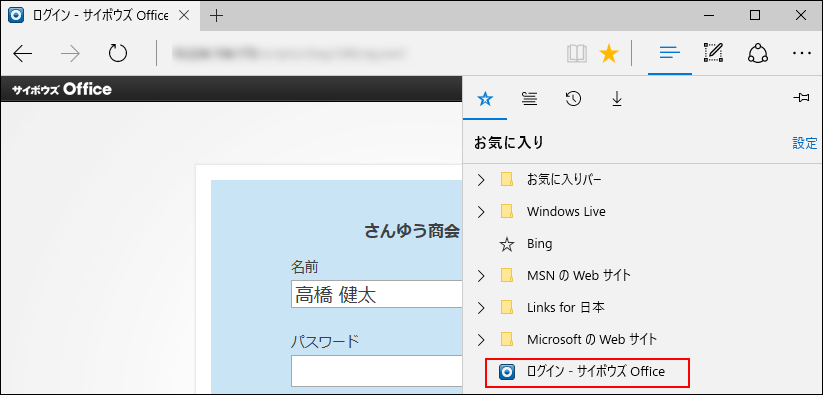Minimize the browser window
The image size is (823, 395).
709,16
